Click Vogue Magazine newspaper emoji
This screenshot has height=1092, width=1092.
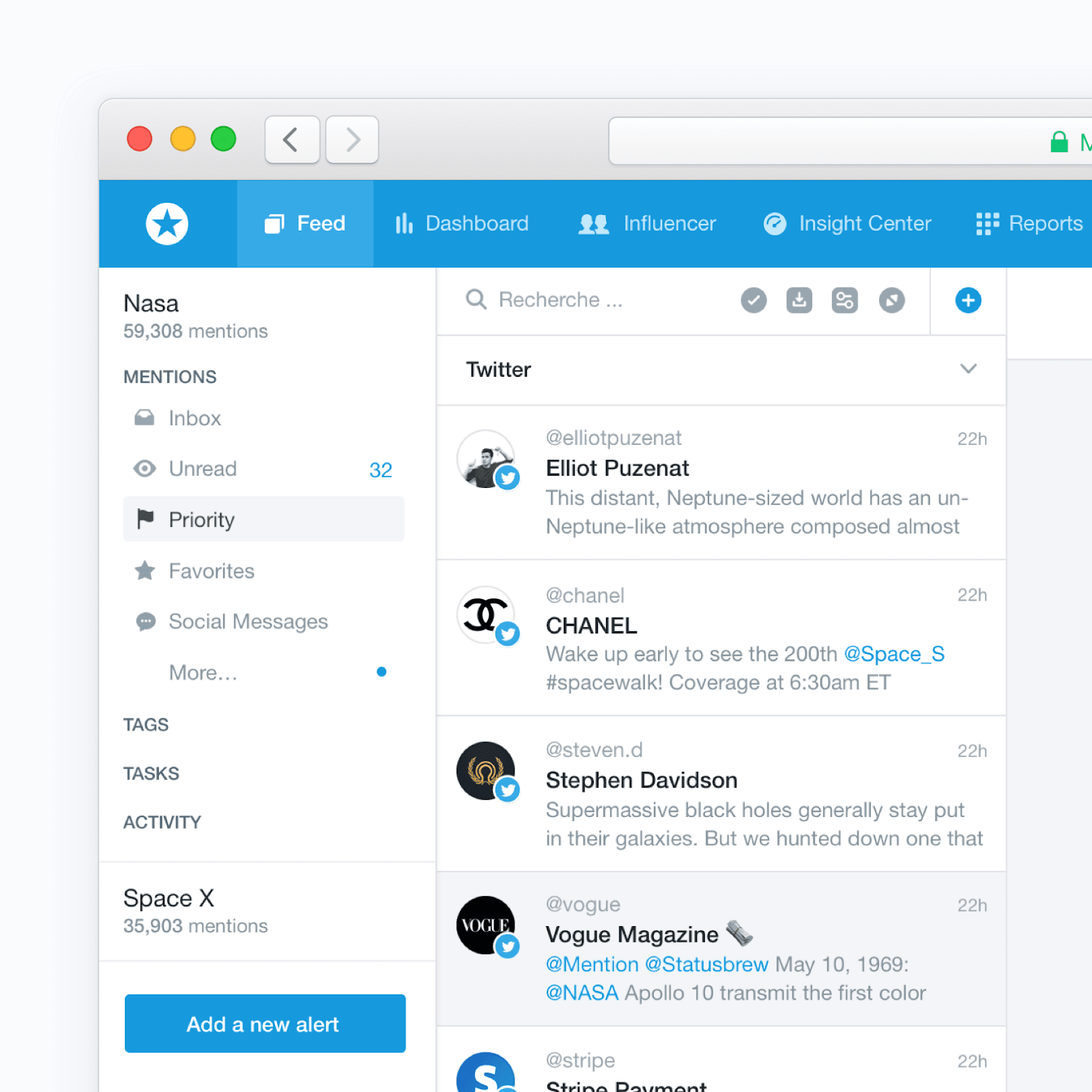pyautogui.click(x=739, y=934)
